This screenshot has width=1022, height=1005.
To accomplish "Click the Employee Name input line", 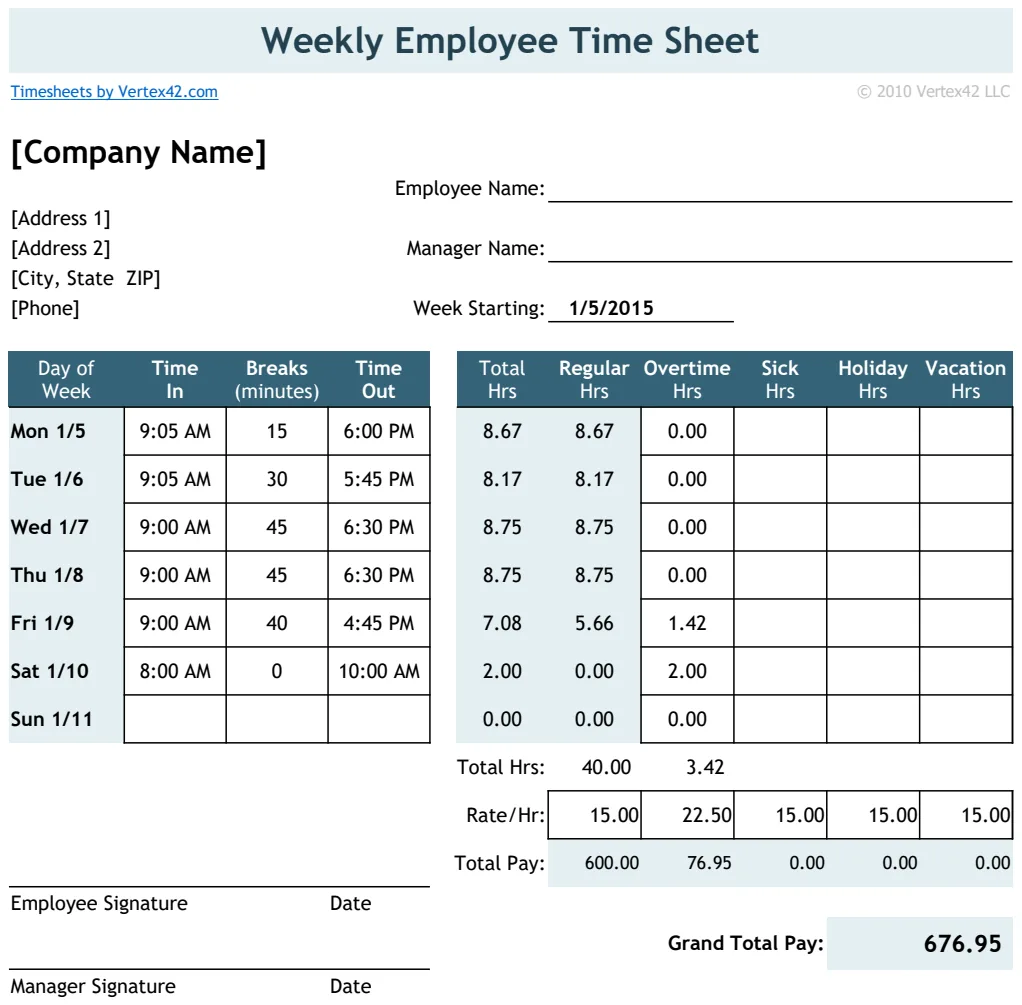I will (x=780, y=189).
